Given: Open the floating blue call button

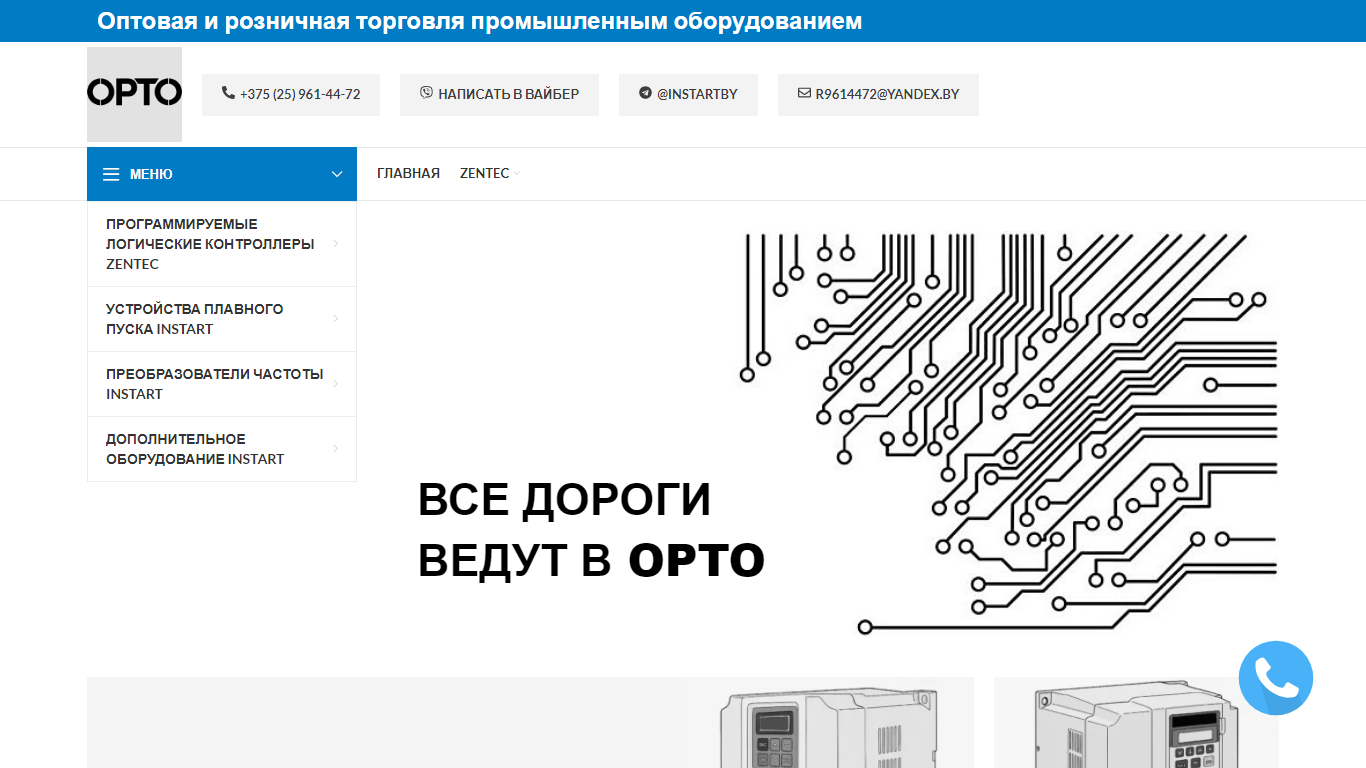Looking at the screenshot, I should tap(1276, 678).
